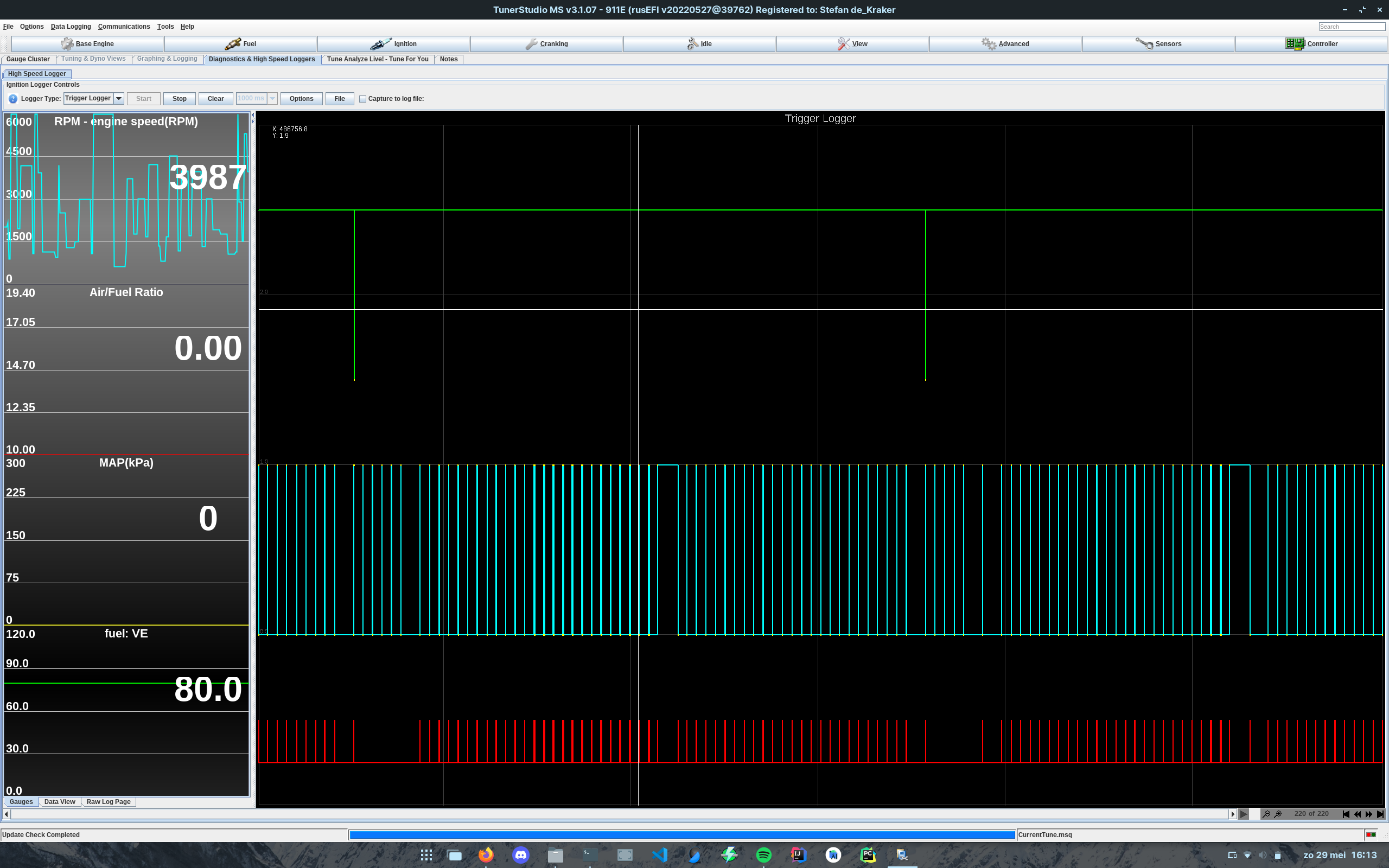Zoom out the trigger logger graph
The height and width of the screenshot is (868, 1389).
tap(1266, 814)
